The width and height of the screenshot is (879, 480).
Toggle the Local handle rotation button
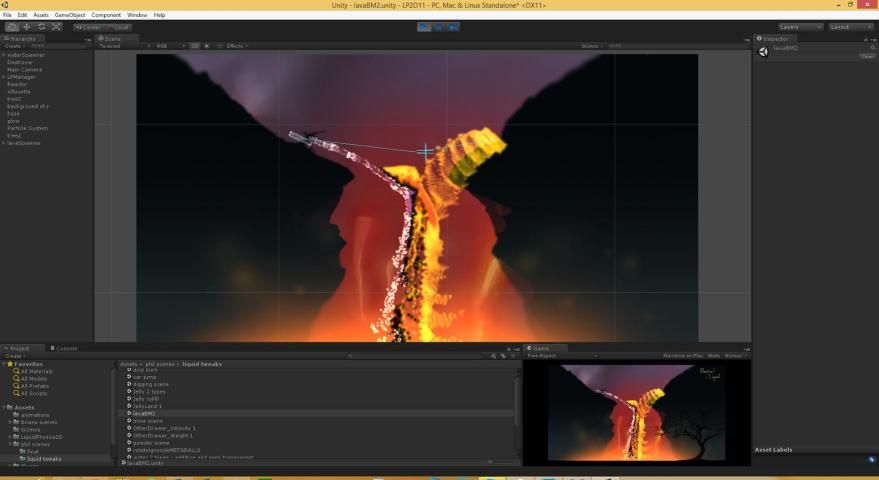click(x=118, y=27)
